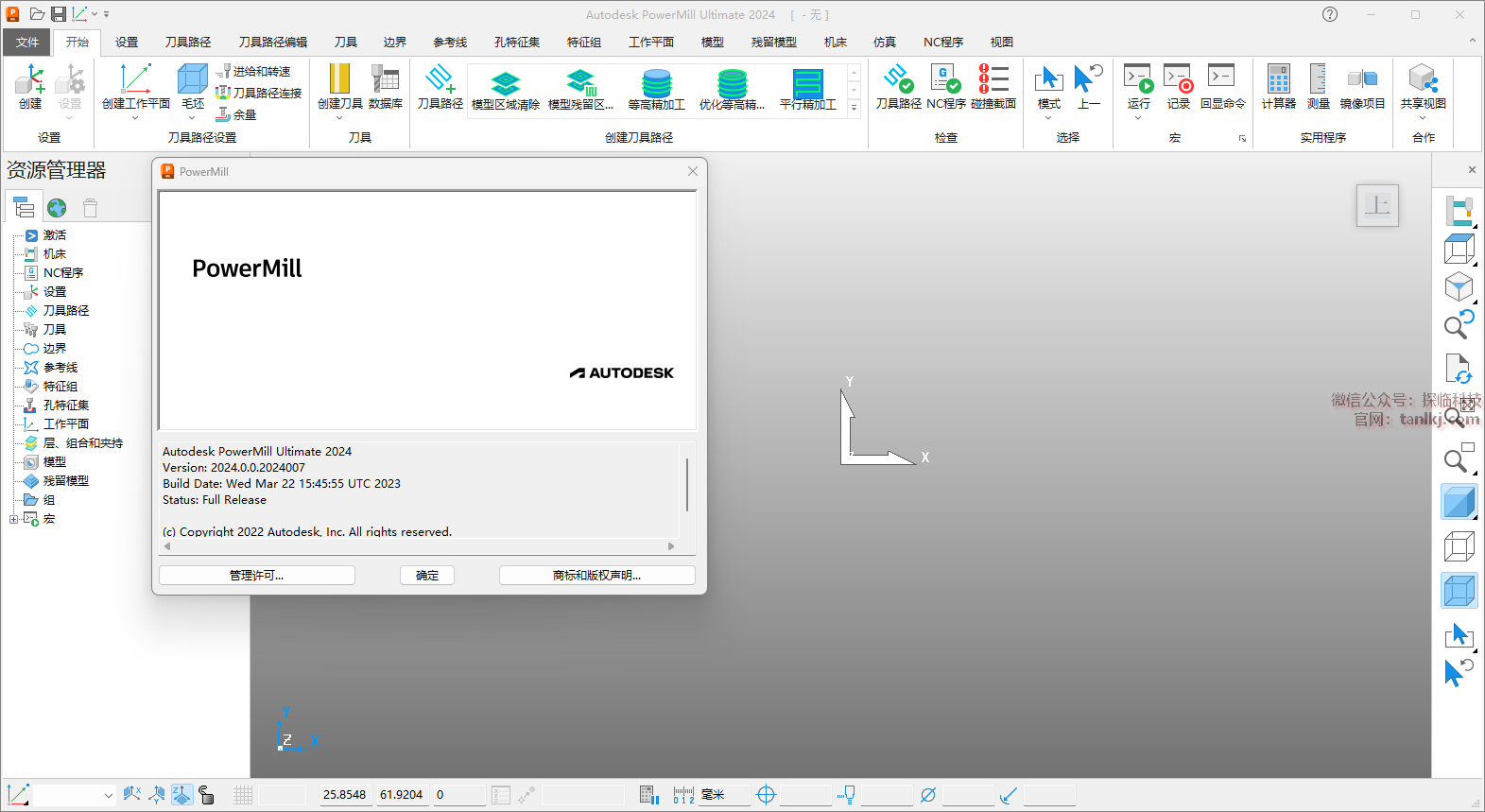Screen dimensions: 1485x812
Task: Expand the 宏 tree node
Action: click(x=13, y=519)
